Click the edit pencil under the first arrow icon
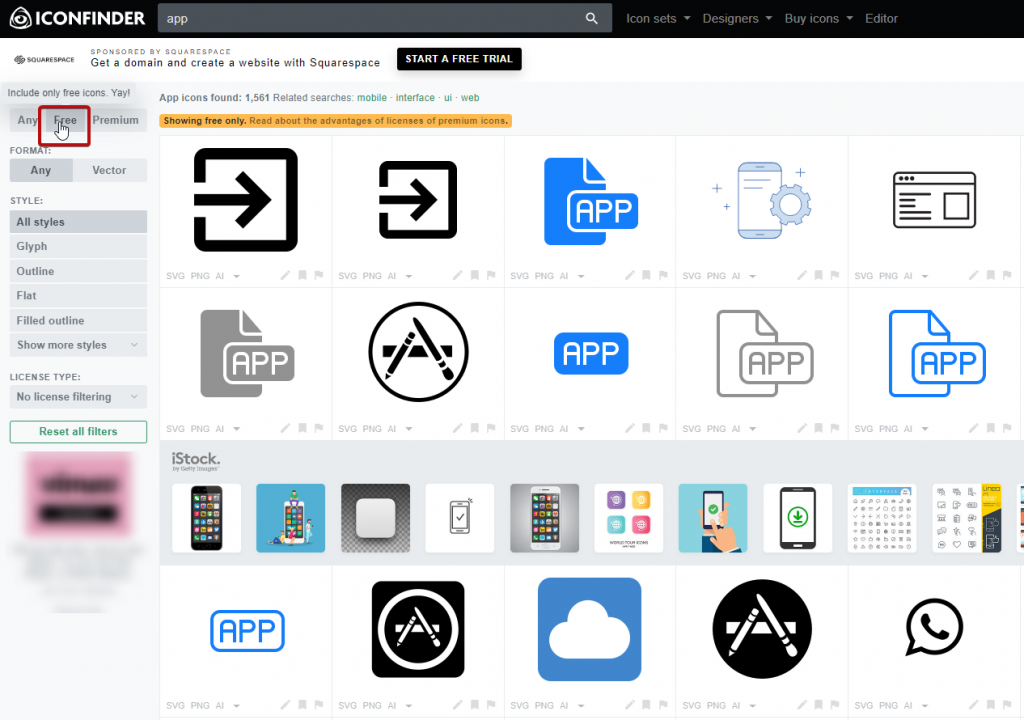Screen dimensions: 1024x720 pyautogui.click(x=285, y=275)
